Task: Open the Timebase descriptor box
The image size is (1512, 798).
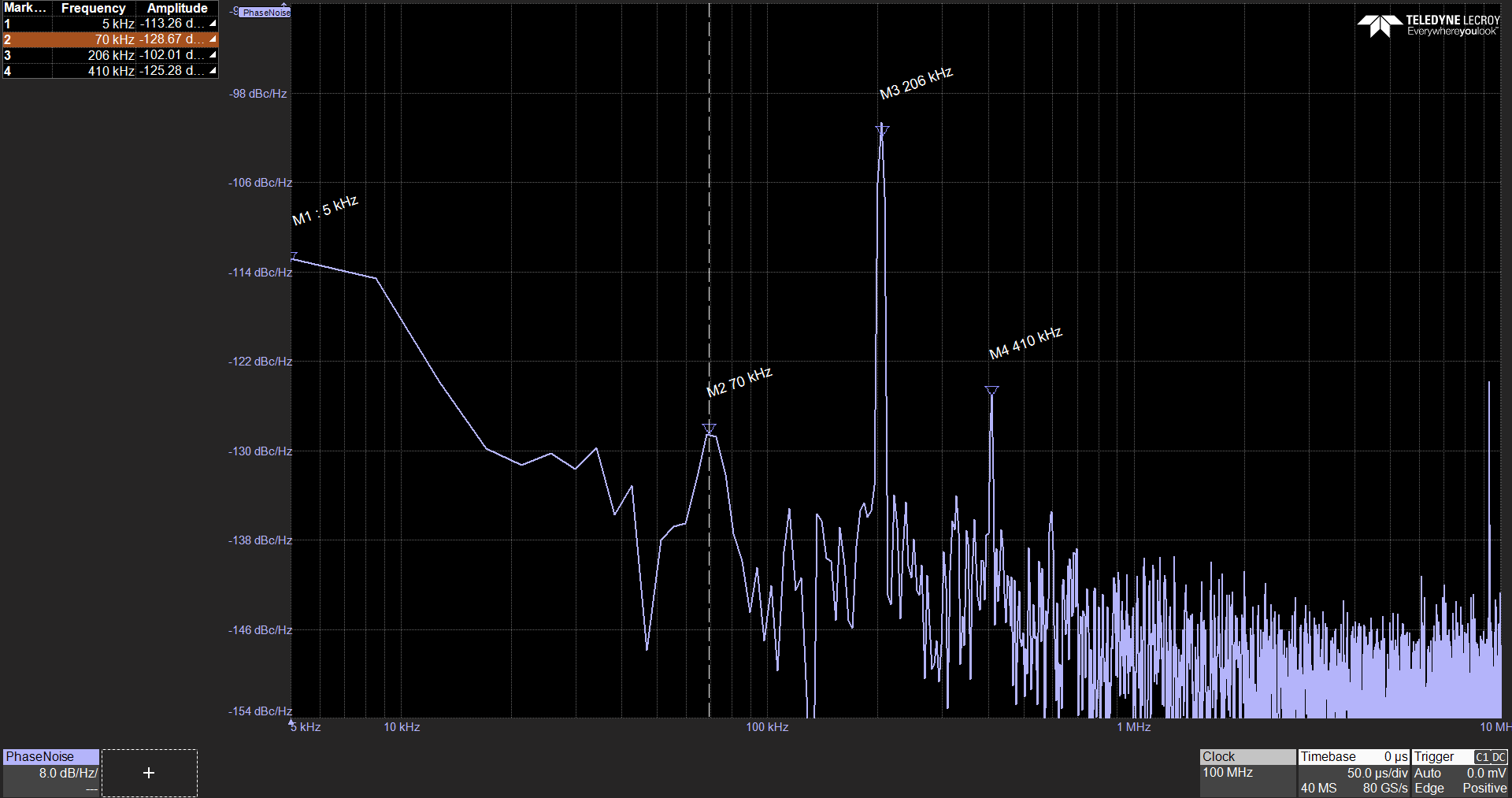Action: coord(1353,772)
